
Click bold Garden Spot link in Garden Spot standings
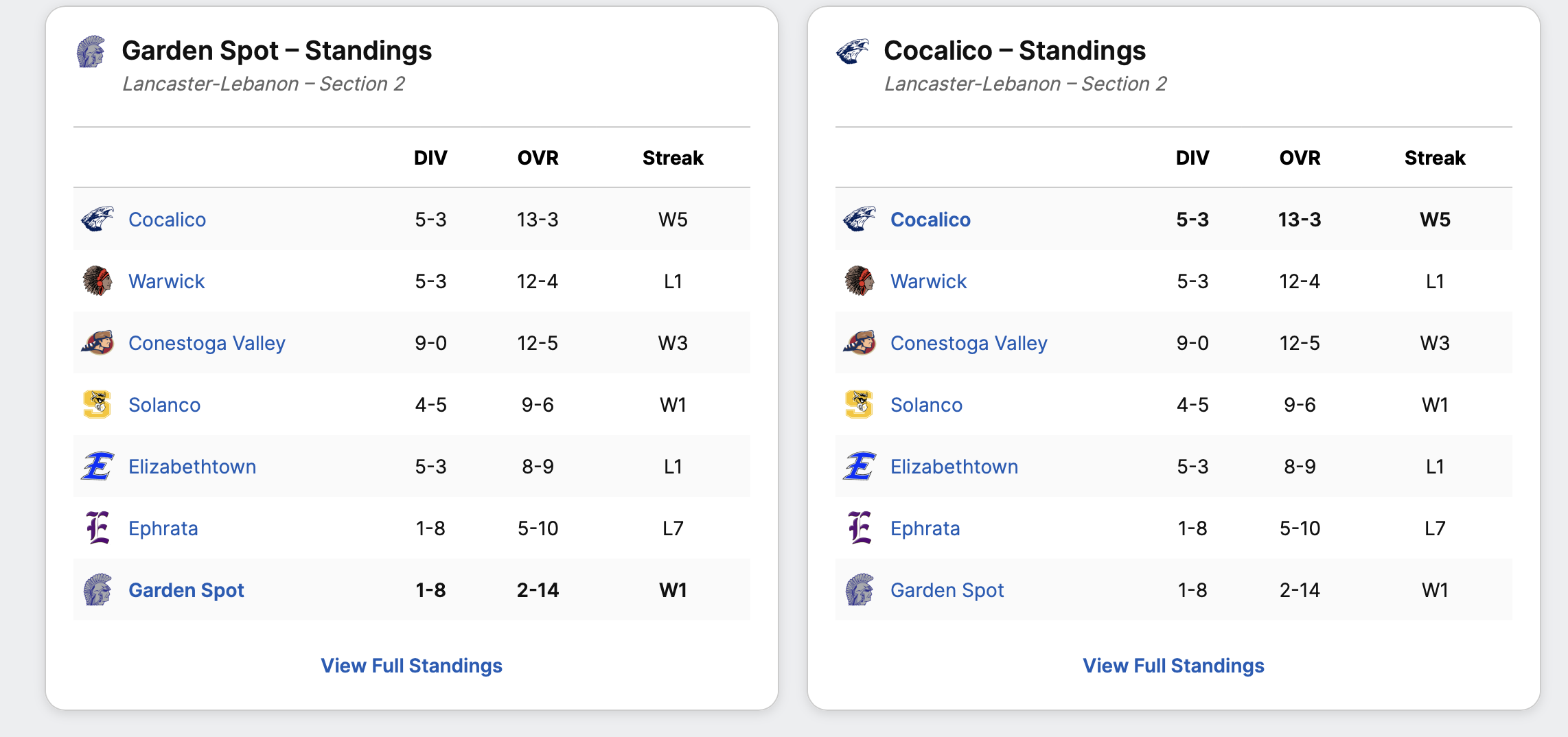point(186,590)
